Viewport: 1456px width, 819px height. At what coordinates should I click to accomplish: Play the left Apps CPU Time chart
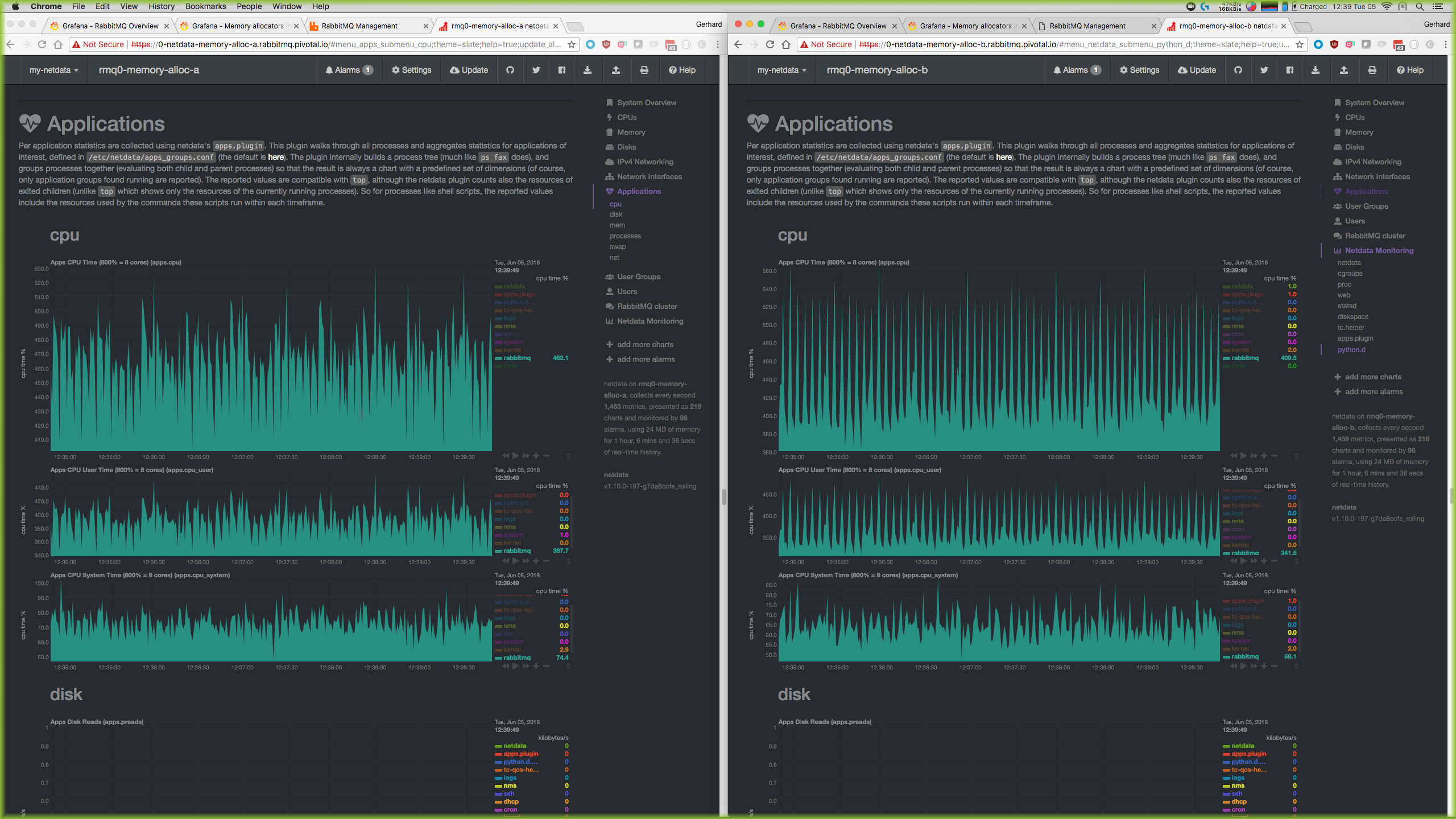(x=515, y=456)
